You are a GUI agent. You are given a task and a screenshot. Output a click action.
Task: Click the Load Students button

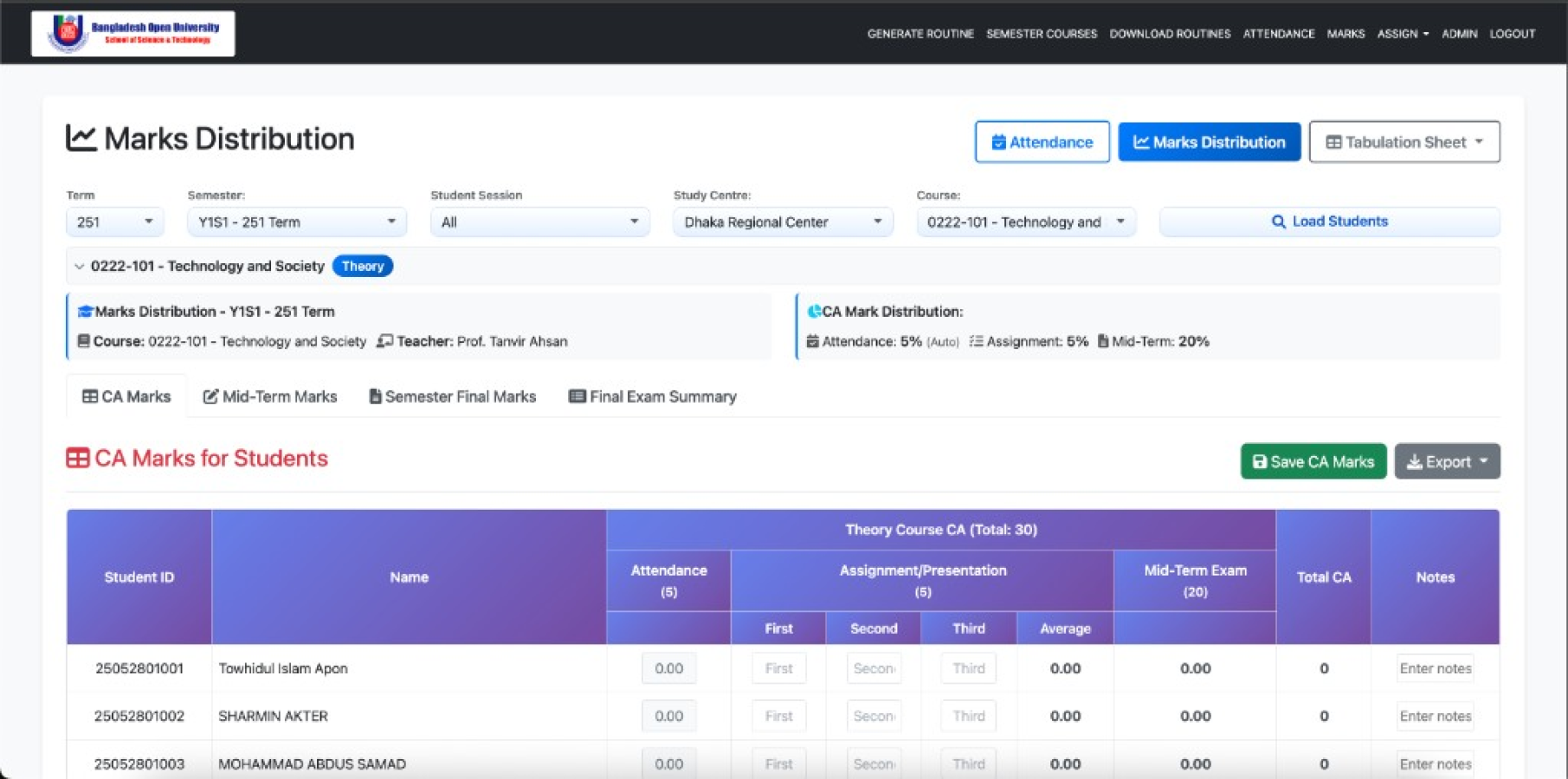1329,222
